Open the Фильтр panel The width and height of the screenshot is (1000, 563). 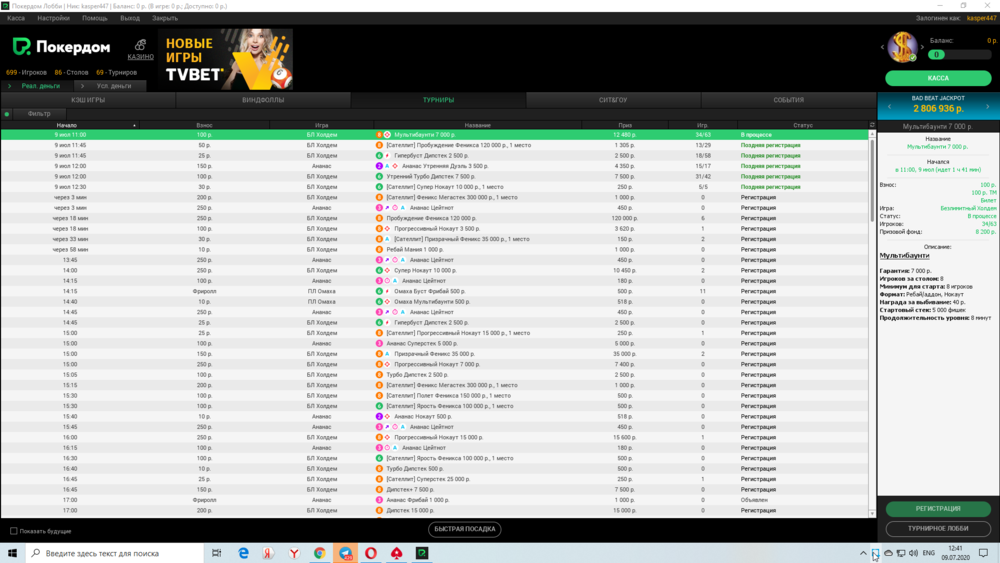click(x=39, y=113)
